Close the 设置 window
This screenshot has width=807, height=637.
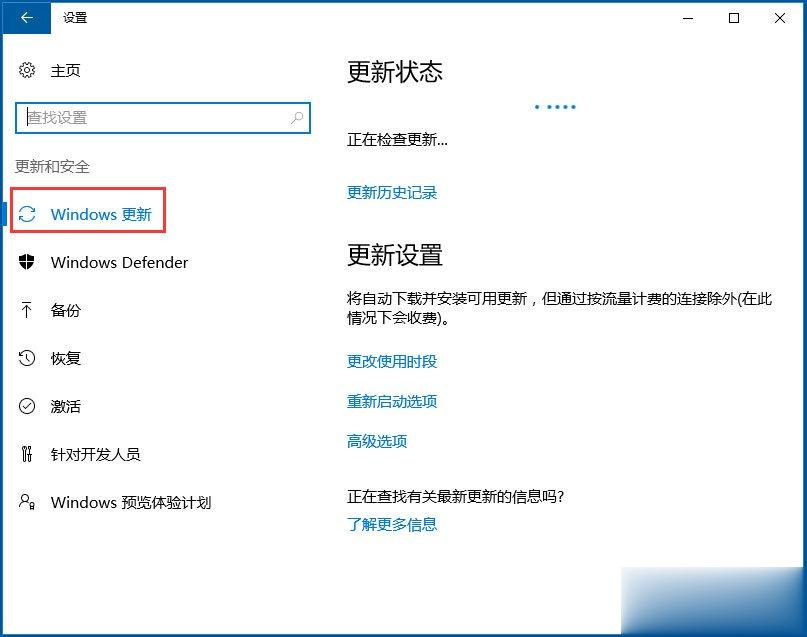coord(780,19)
